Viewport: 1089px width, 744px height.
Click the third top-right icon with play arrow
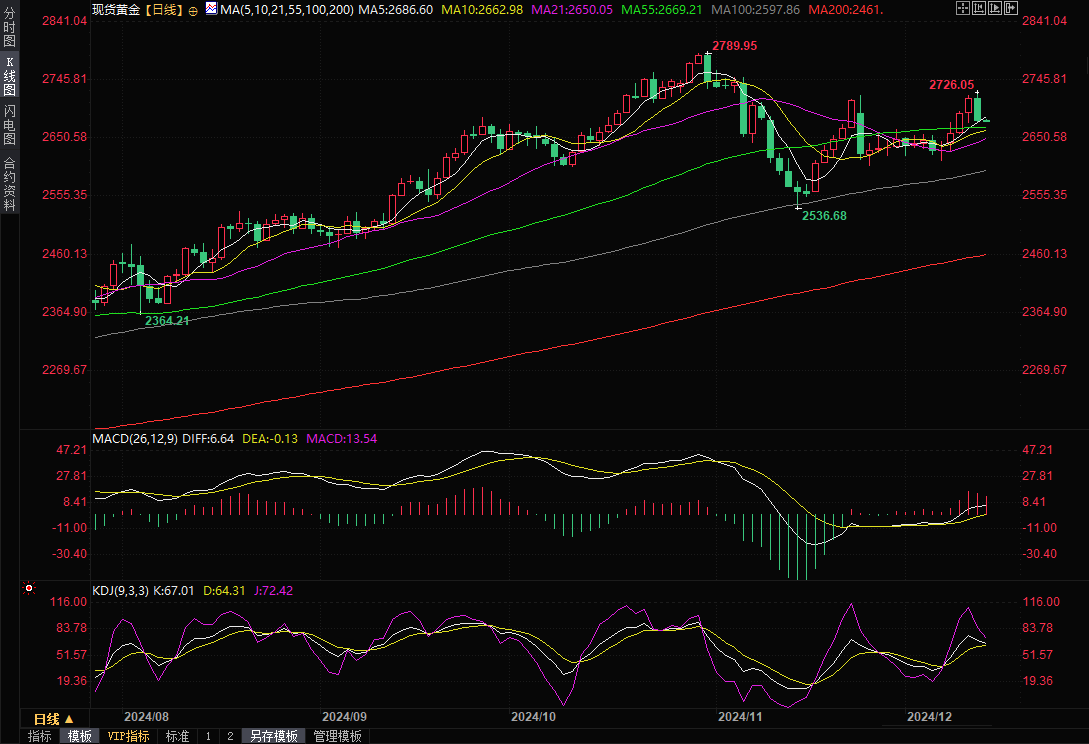tap(995, 8)
